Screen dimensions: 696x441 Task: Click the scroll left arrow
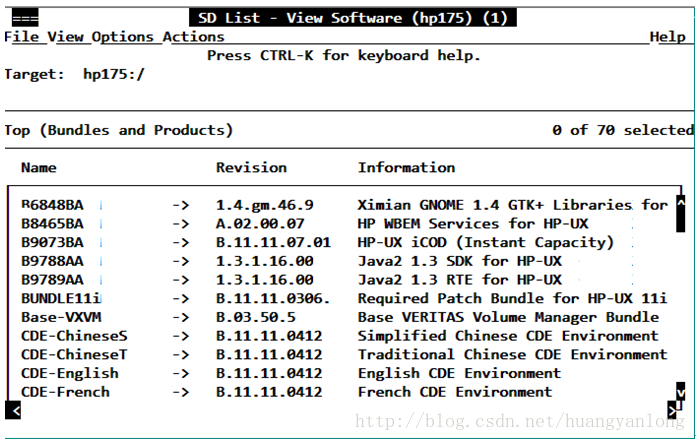[13, 410]
